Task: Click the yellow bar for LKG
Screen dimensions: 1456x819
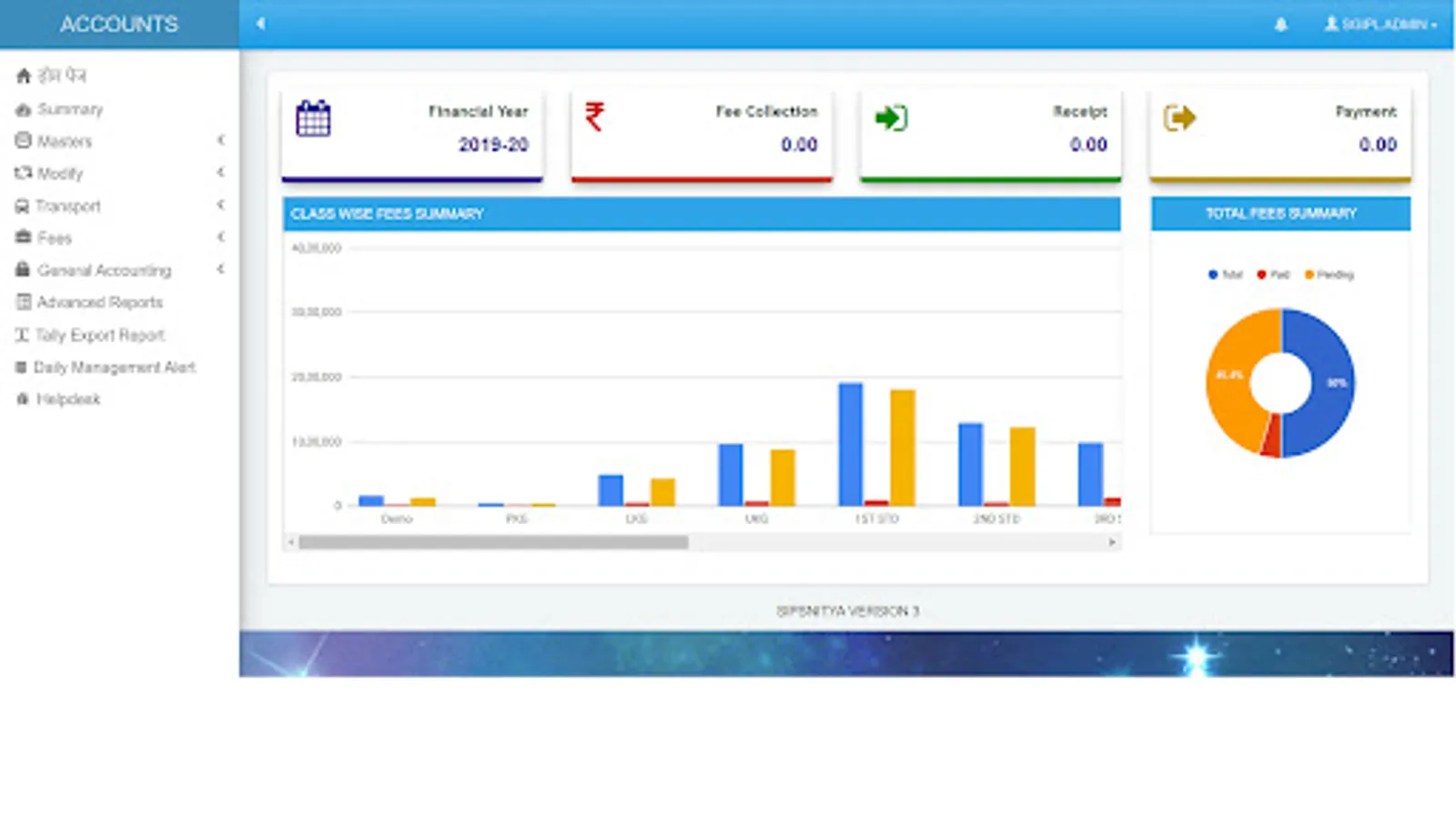Action: [662, 492]
